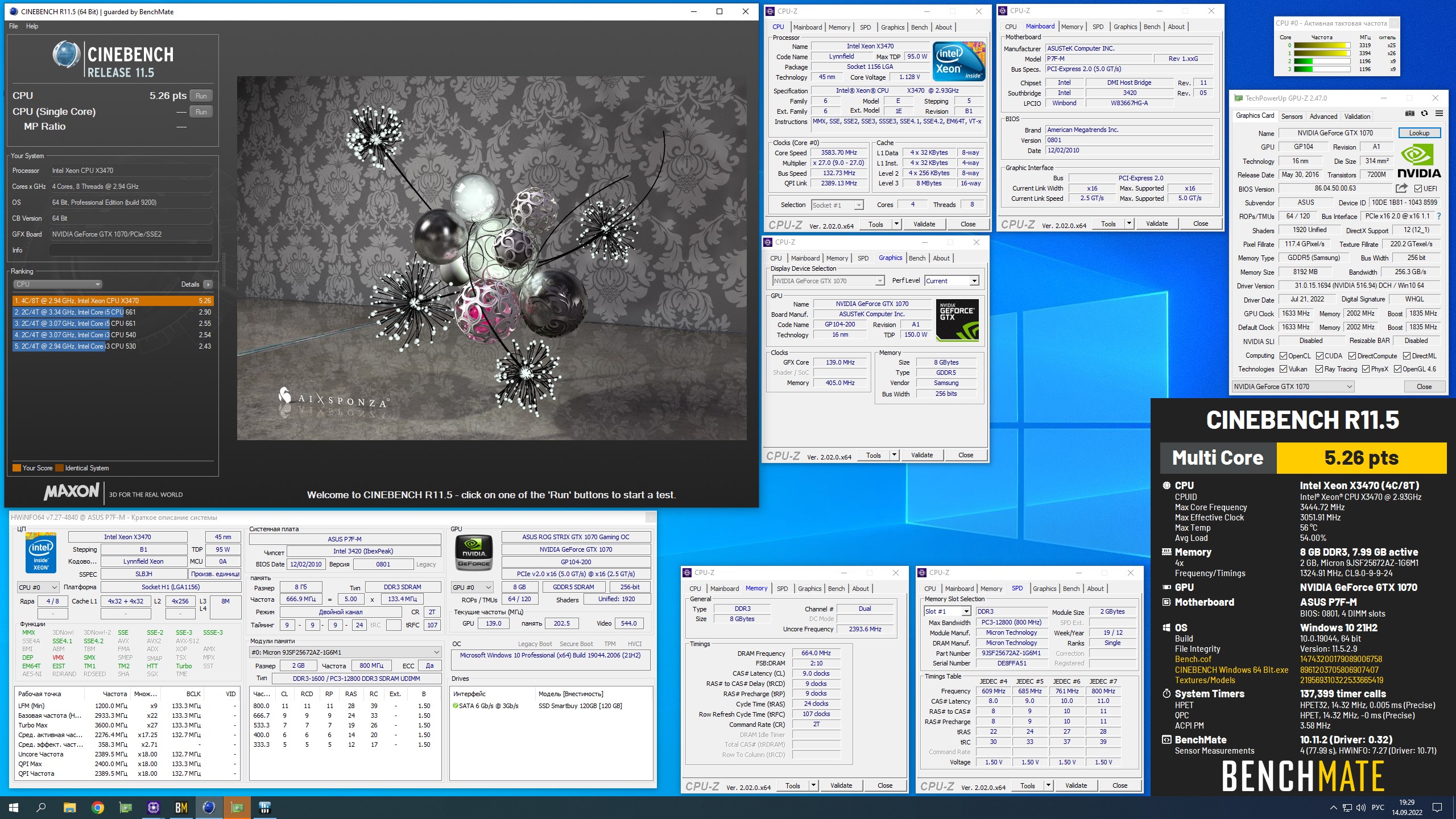The image size is (1456, 819).
Task: Click Run for CPU (Single Core) test
Action: (201, 112)
